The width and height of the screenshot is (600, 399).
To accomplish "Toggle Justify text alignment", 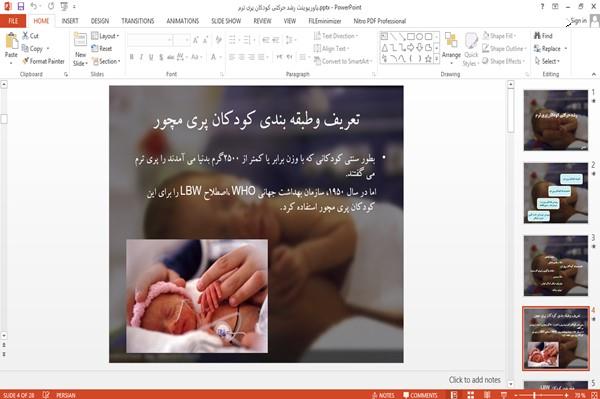I will [261, 57].
